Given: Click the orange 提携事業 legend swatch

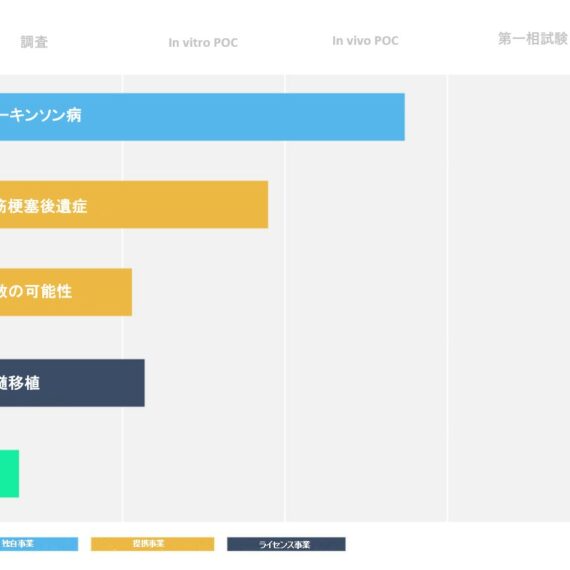Looking at the screenshot, I should (152, 544).
